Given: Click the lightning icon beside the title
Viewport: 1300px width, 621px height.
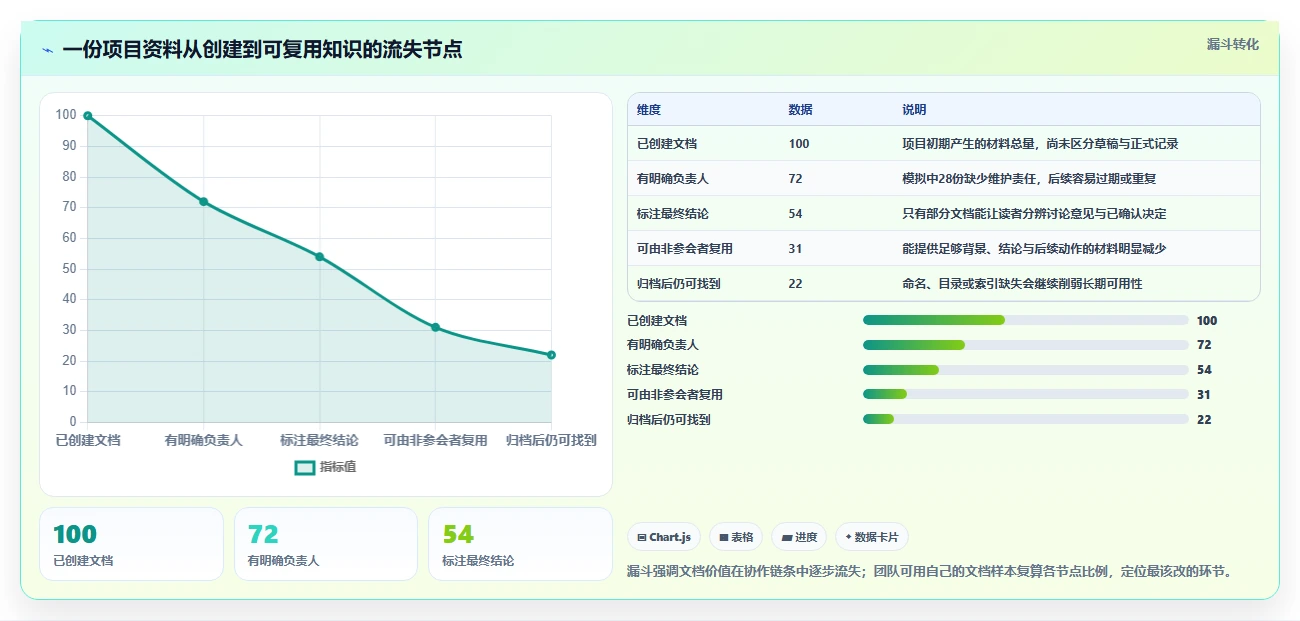Looking at the screenshot, I should coord(48,50).
